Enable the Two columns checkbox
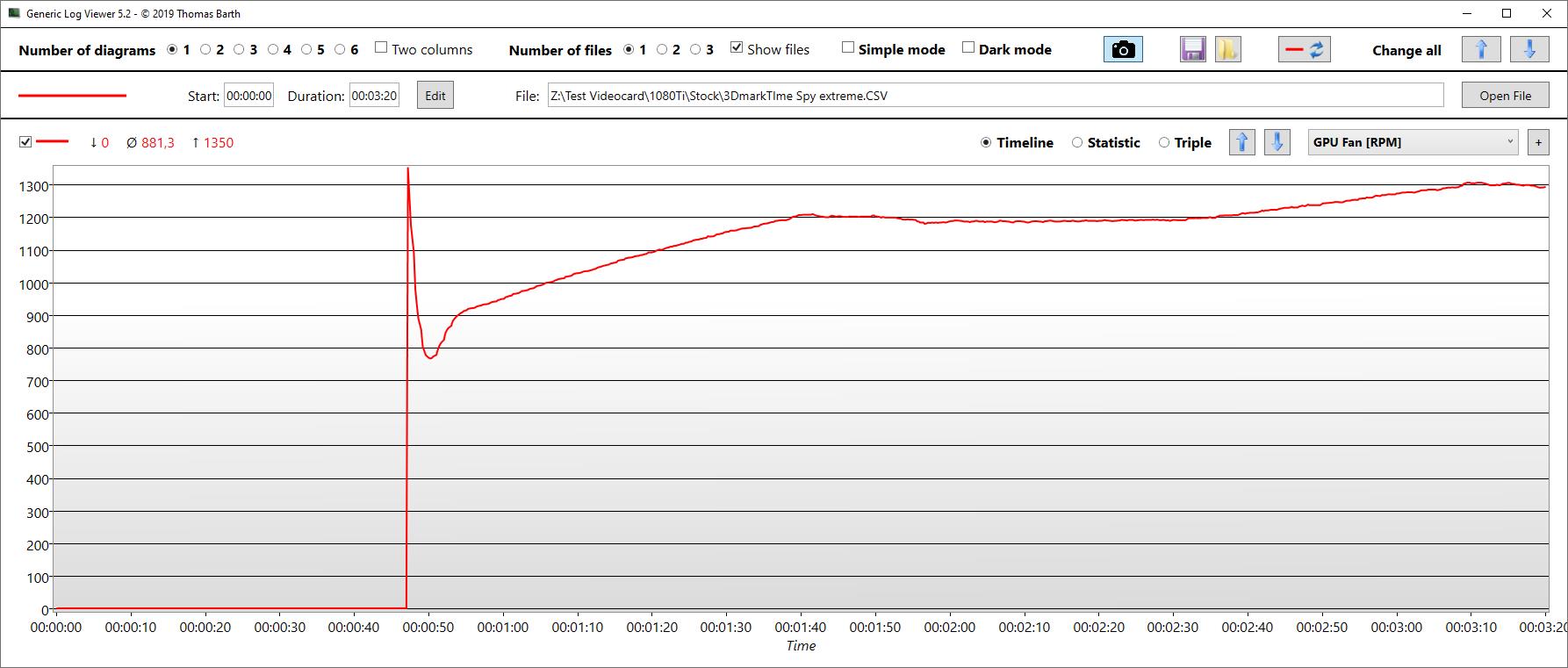This screenshot has height=668, width=1568. pyautogui.click(x=381, y=48)
